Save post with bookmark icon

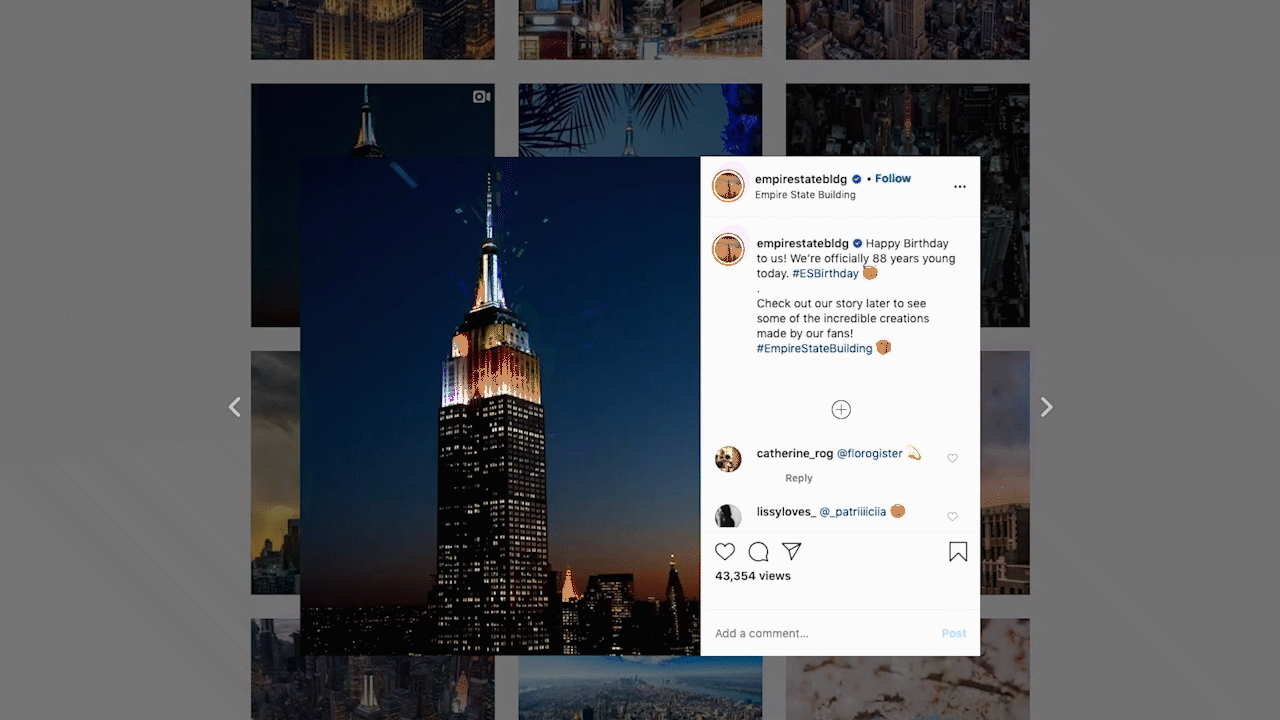[958, 552]
